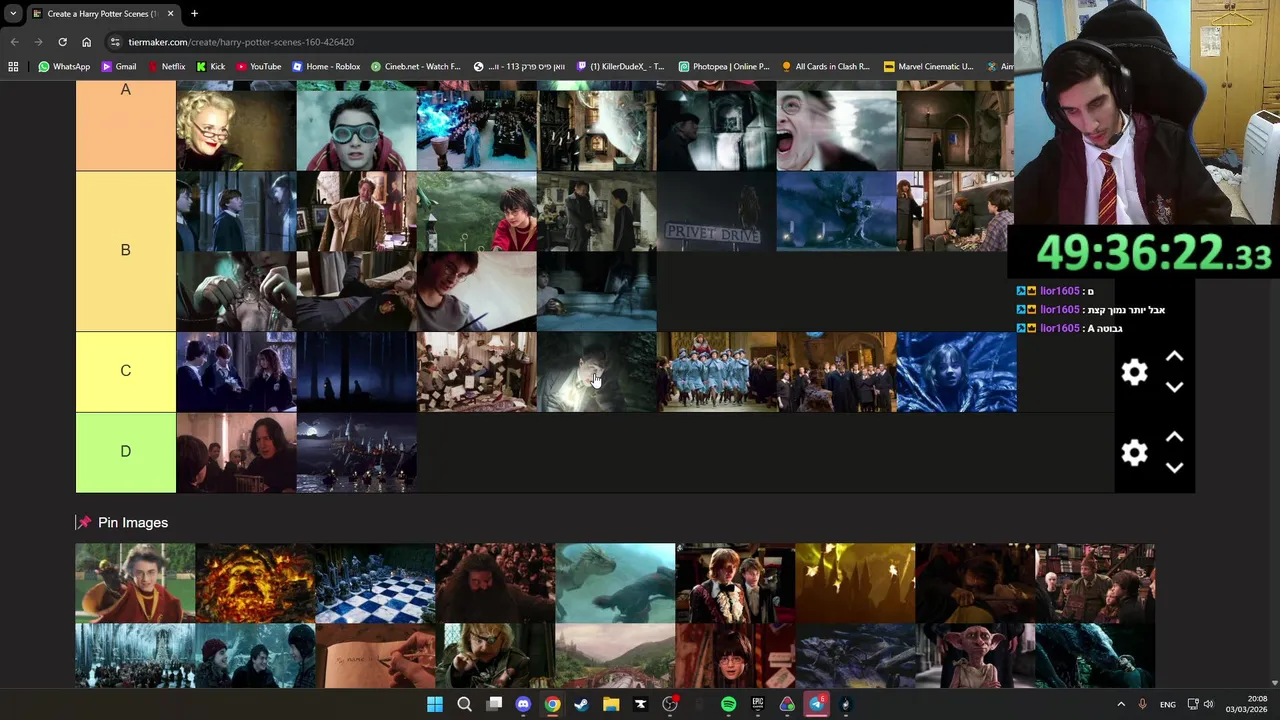
Task: Open the Chrome apps grid icon
Action: [x=13, y=66]
